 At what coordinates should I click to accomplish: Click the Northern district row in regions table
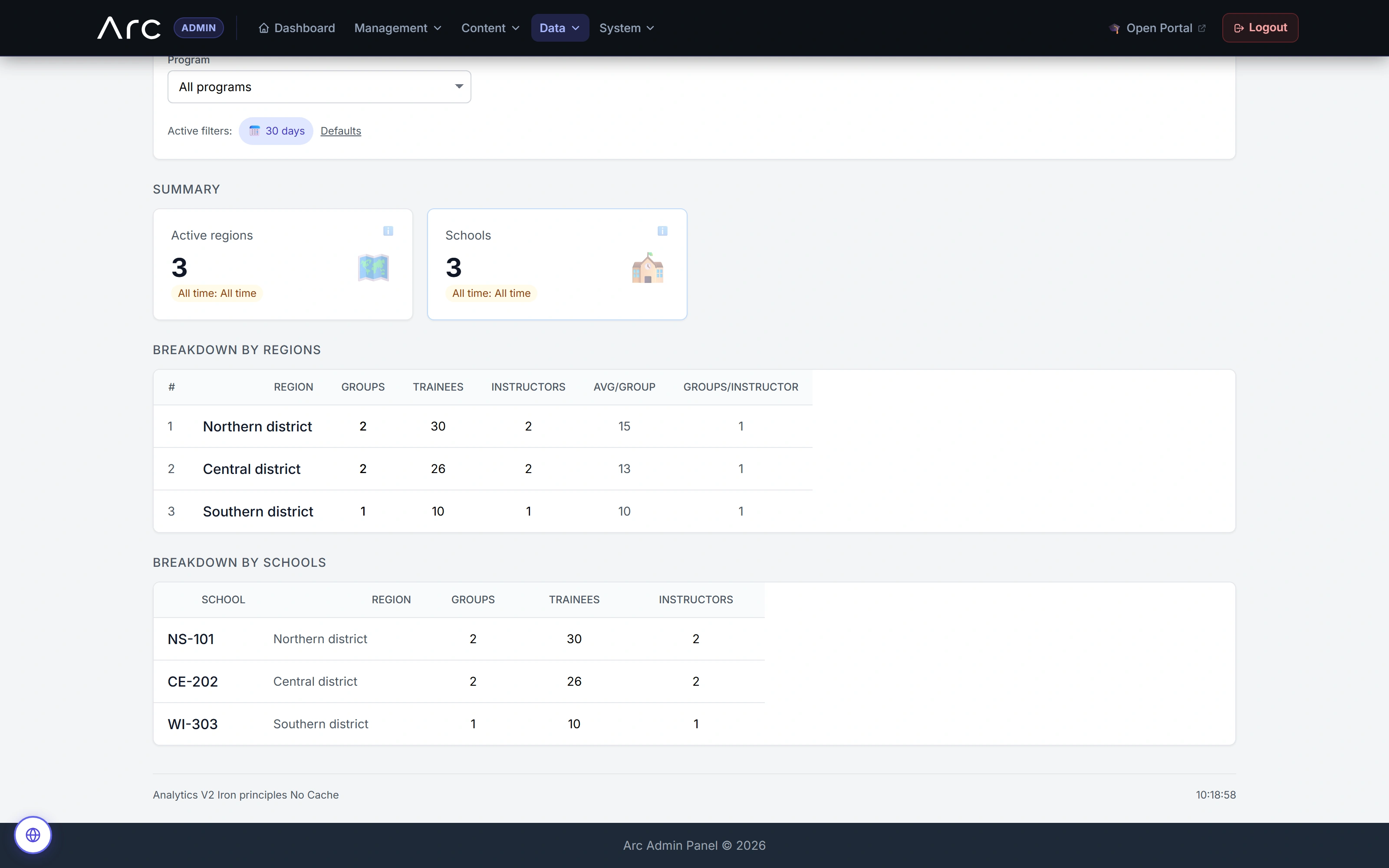coord(483,426)
